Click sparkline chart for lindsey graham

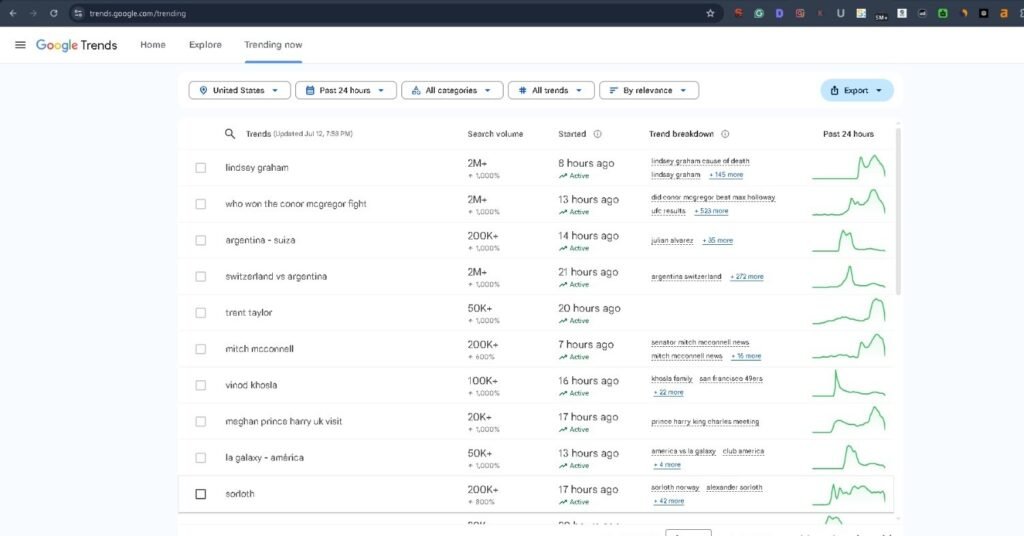tap(849, 167)
